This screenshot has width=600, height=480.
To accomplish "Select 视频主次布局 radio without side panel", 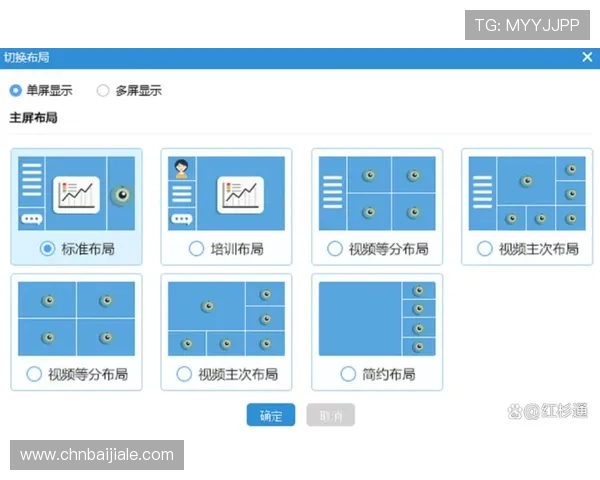I will (184, 374).
